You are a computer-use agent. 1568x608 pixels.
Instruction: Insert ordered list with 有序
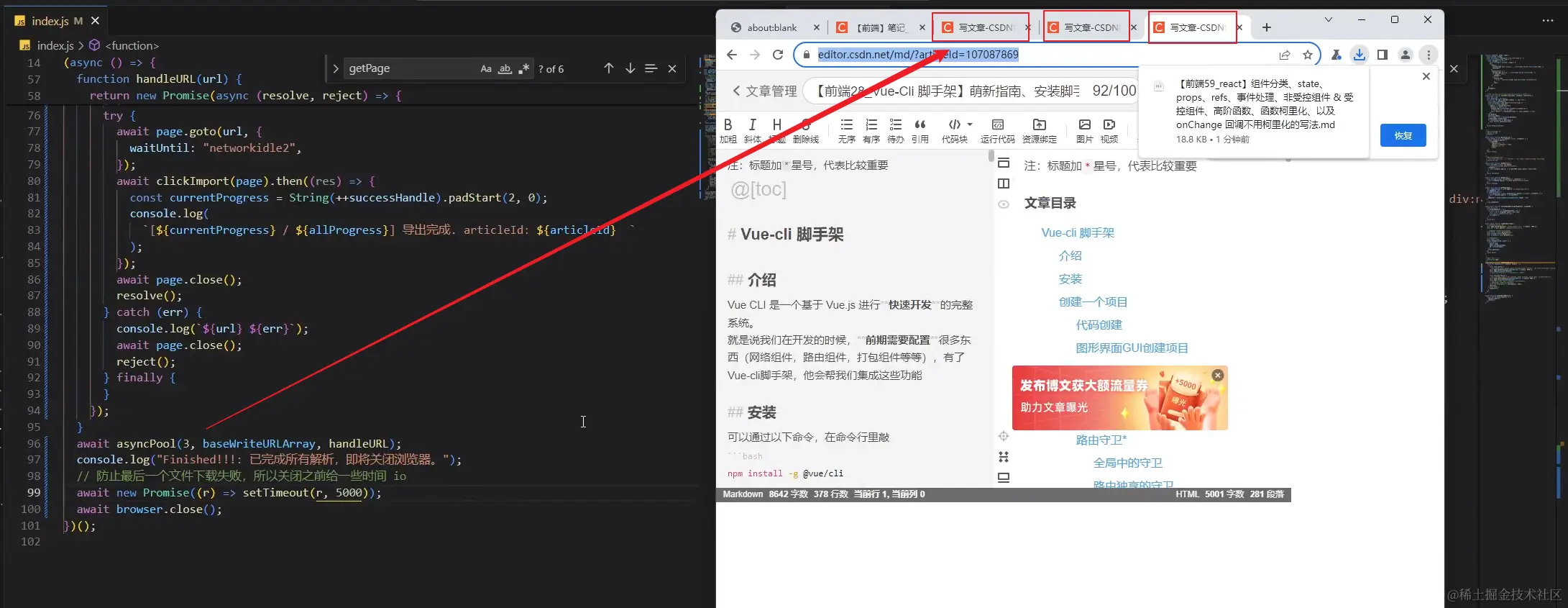[871, 130]
